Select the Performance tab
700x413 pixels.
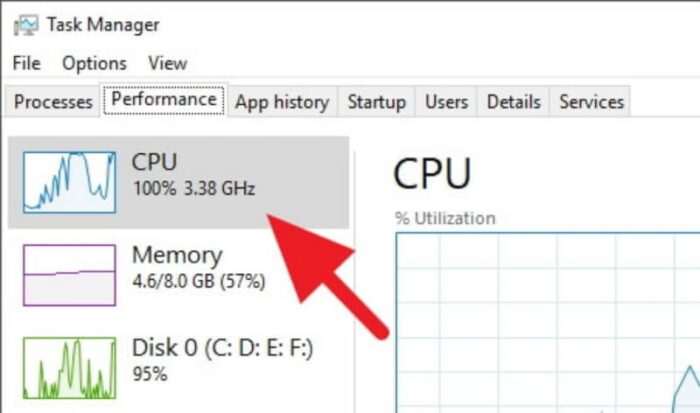point(164,100)
